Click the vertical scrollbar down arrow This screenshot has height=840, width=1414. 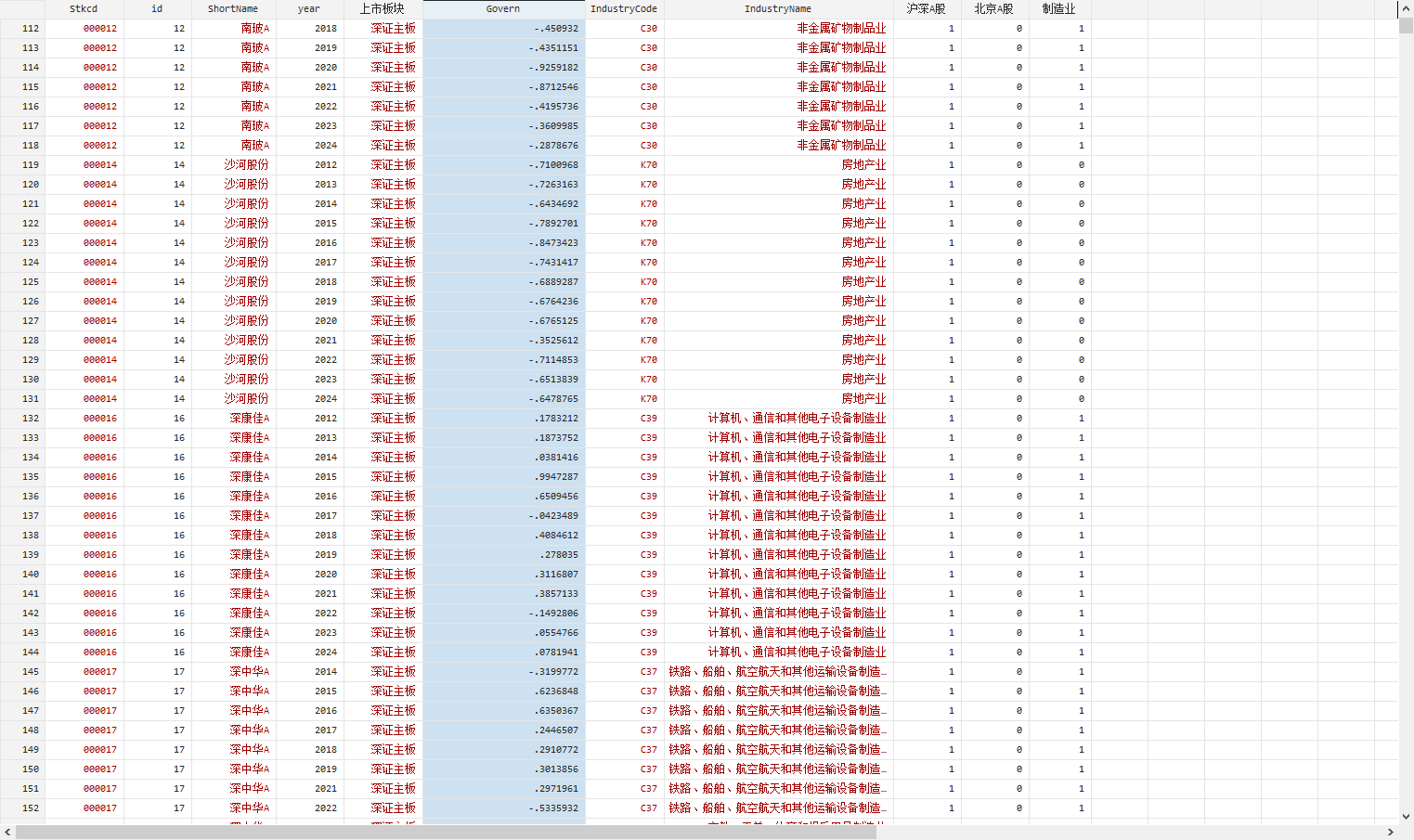point(1406,817)
